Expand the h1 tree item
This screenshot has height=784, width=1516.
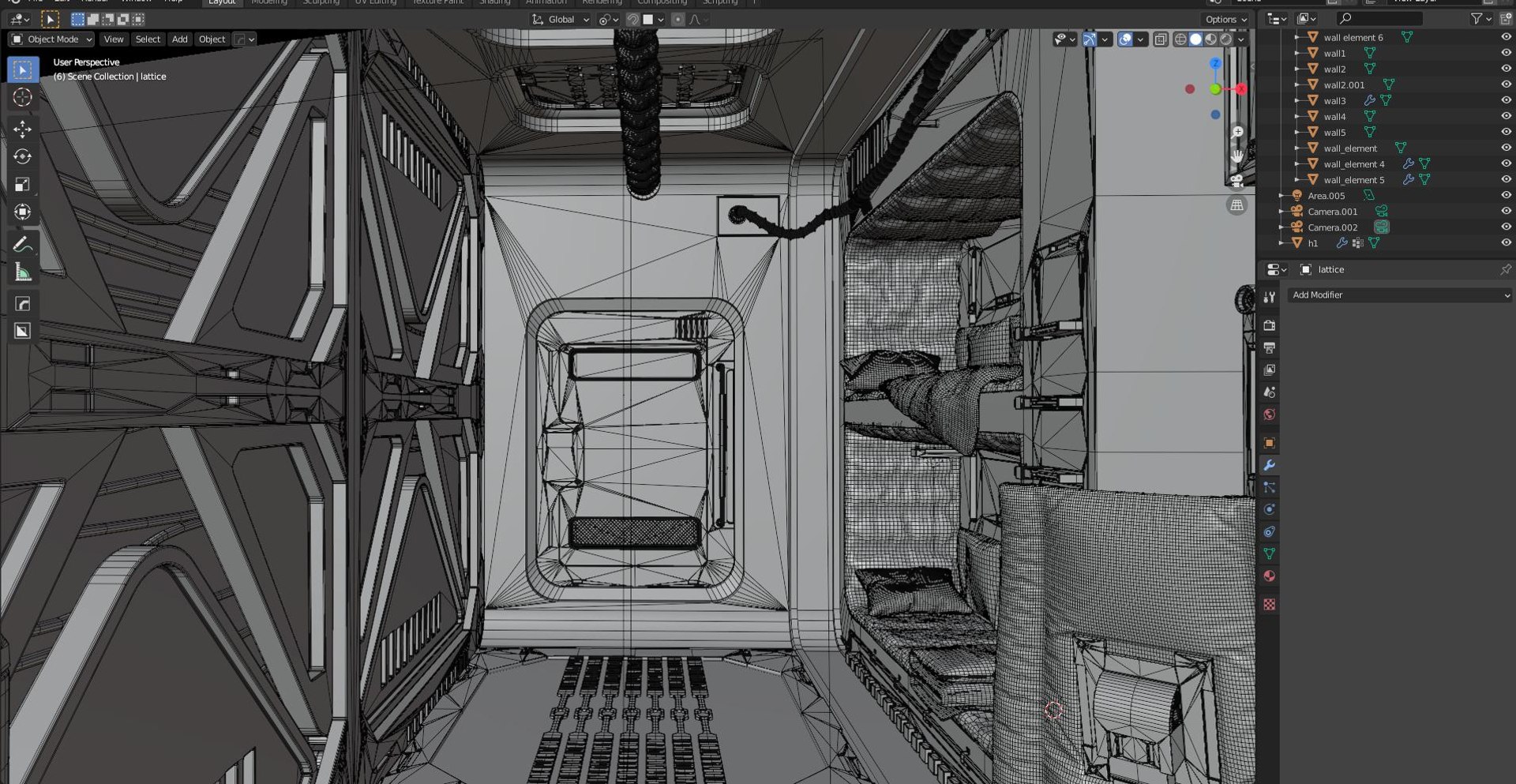1281,242
